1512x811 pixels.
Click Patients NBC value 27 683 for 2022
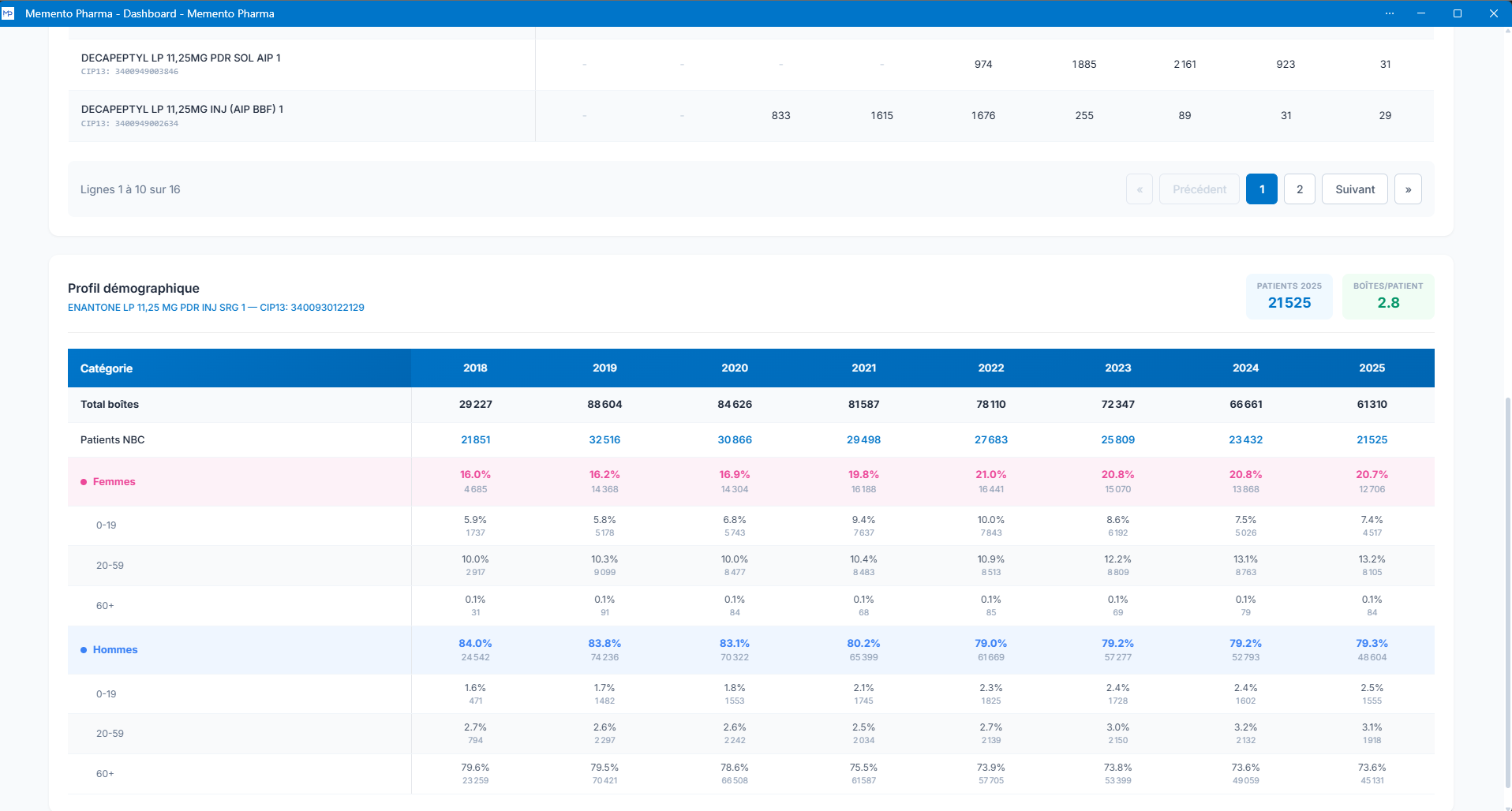coord(991,440)
